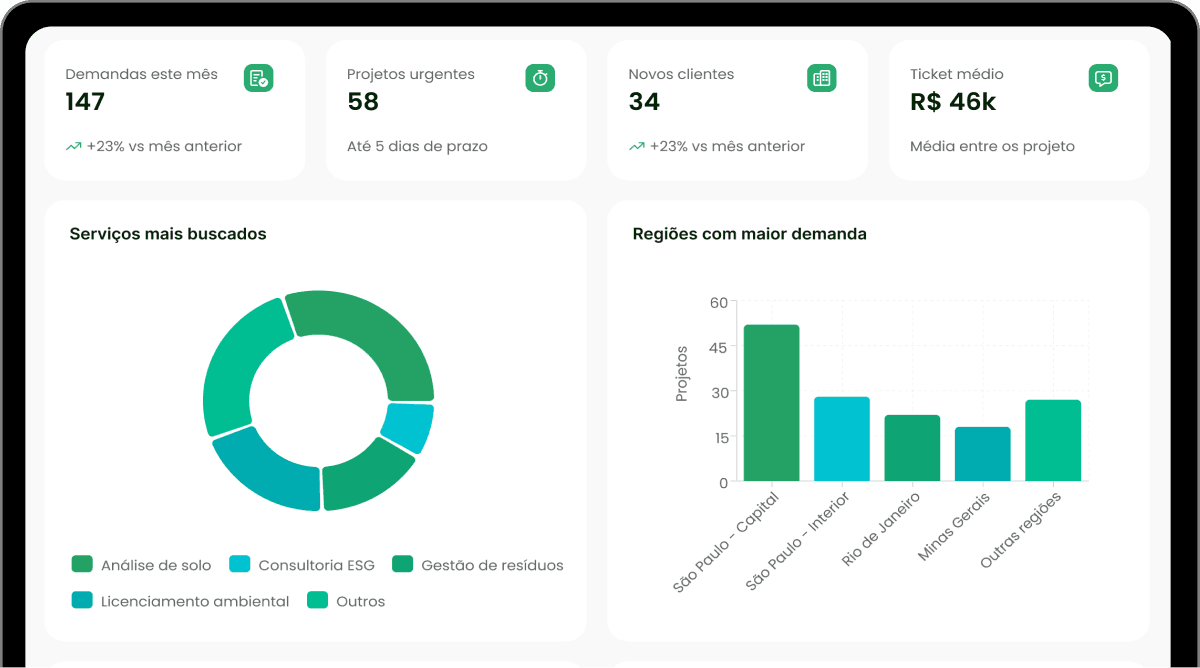
Task: Click the Rio de Janeiro bar
Action: tap(912, 448)
